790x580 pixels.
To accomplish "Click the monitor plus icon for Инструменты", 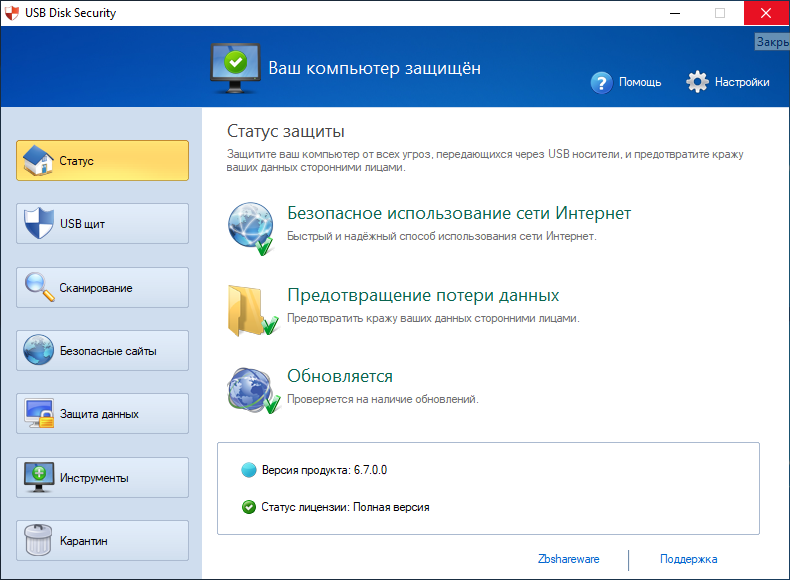I will click(x=39, y=477).
